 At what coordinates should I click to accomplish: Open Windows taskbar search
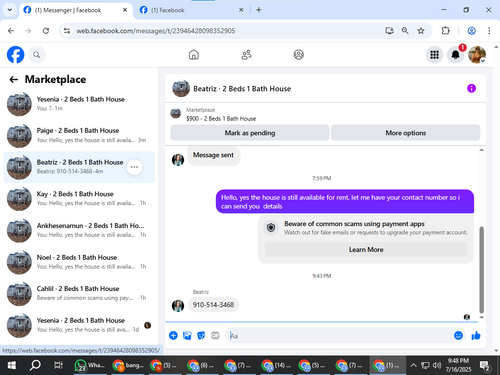tap(35, 365)
